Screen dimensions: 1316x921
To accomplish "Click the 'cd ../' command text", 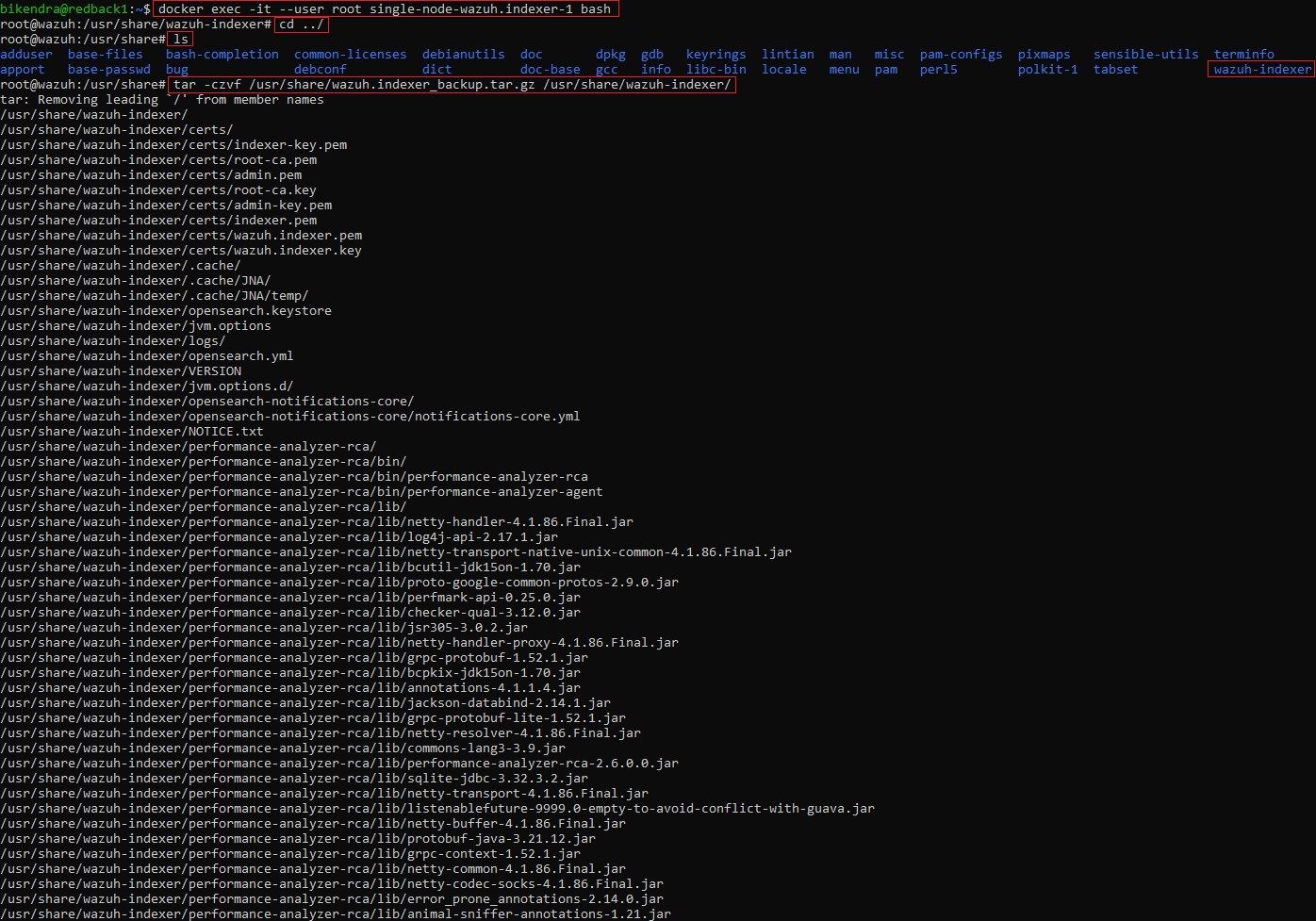I will [302, 24].
